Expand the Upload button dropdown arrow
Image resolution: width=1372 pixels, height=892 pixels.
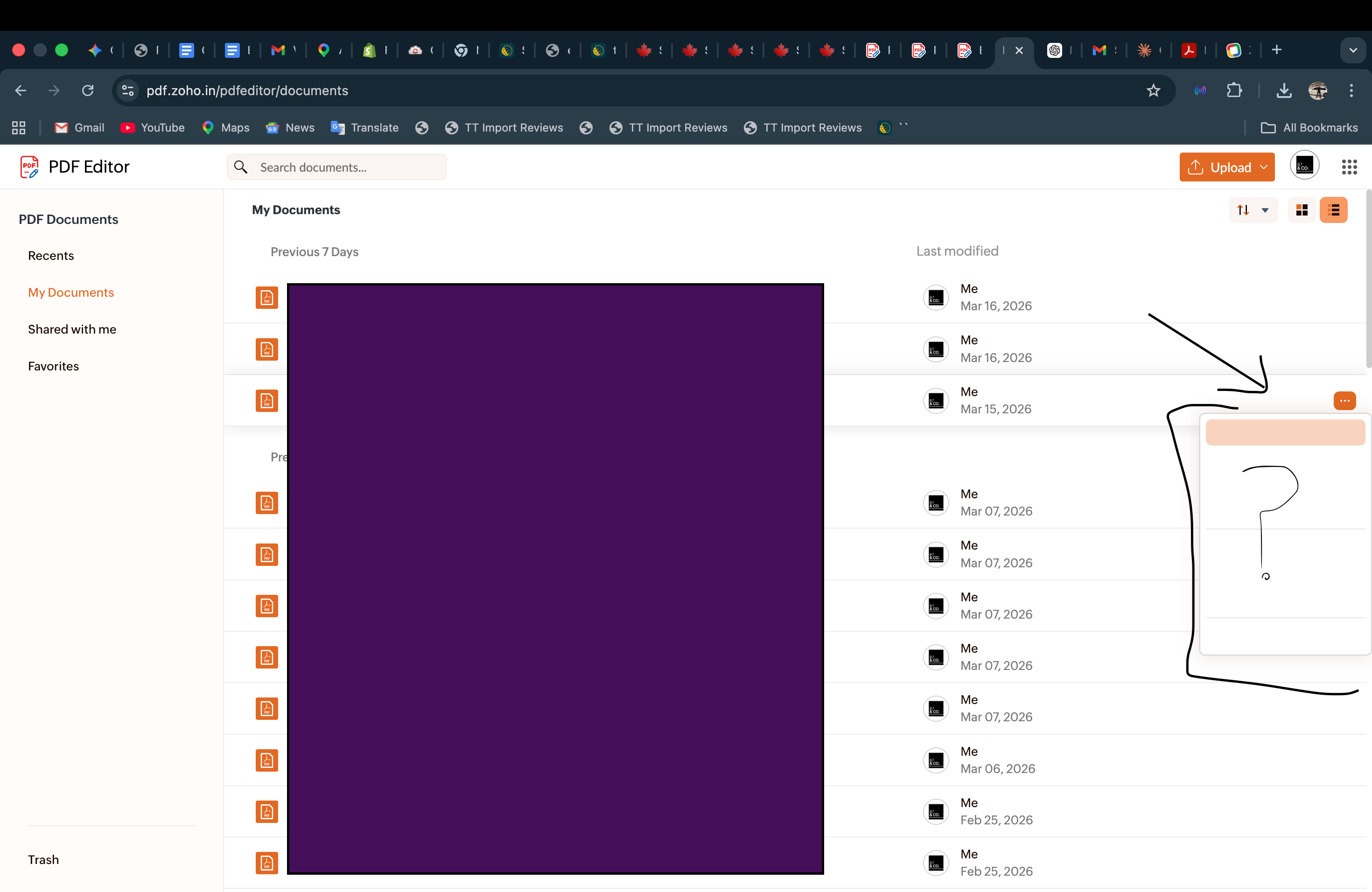[x=1264, y=167]
